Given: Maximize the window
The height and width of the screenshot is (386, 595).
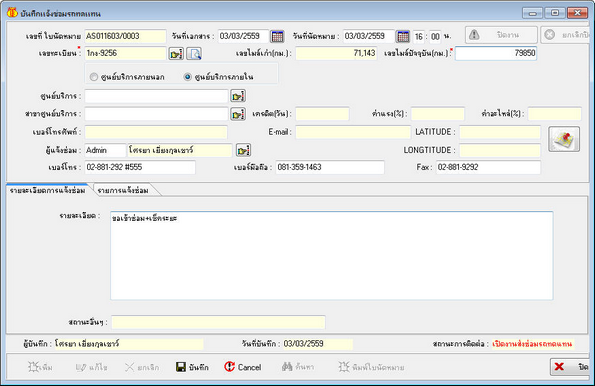Looking at the screenshot, I should pyautogui.click(x=554, y=13).
